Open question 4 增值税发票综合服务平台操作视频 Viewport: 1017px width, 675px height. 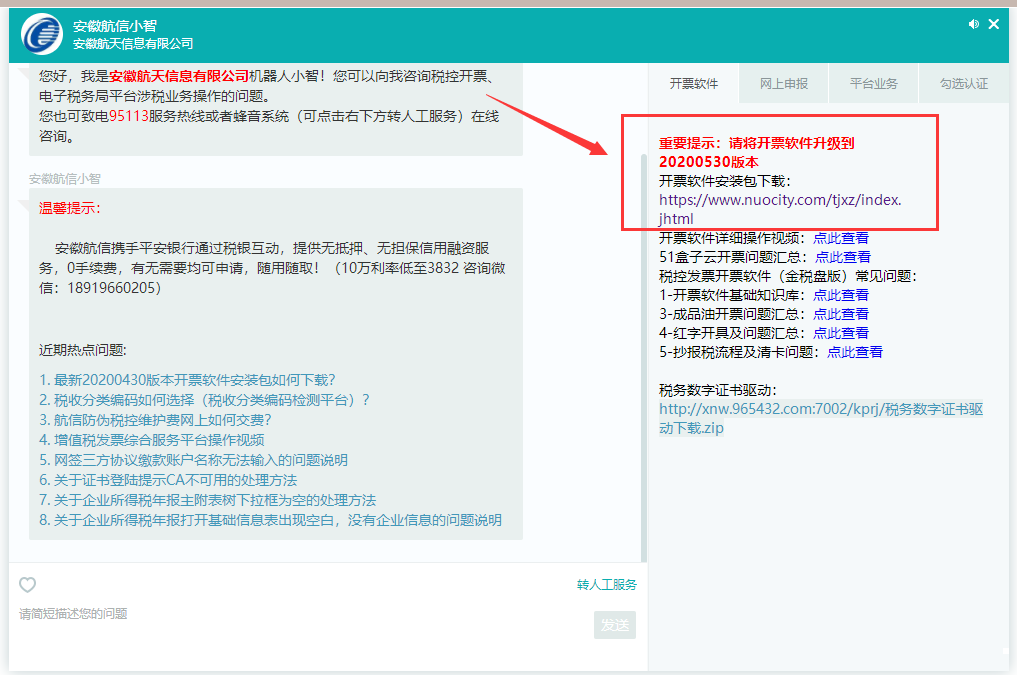point(152,440)
